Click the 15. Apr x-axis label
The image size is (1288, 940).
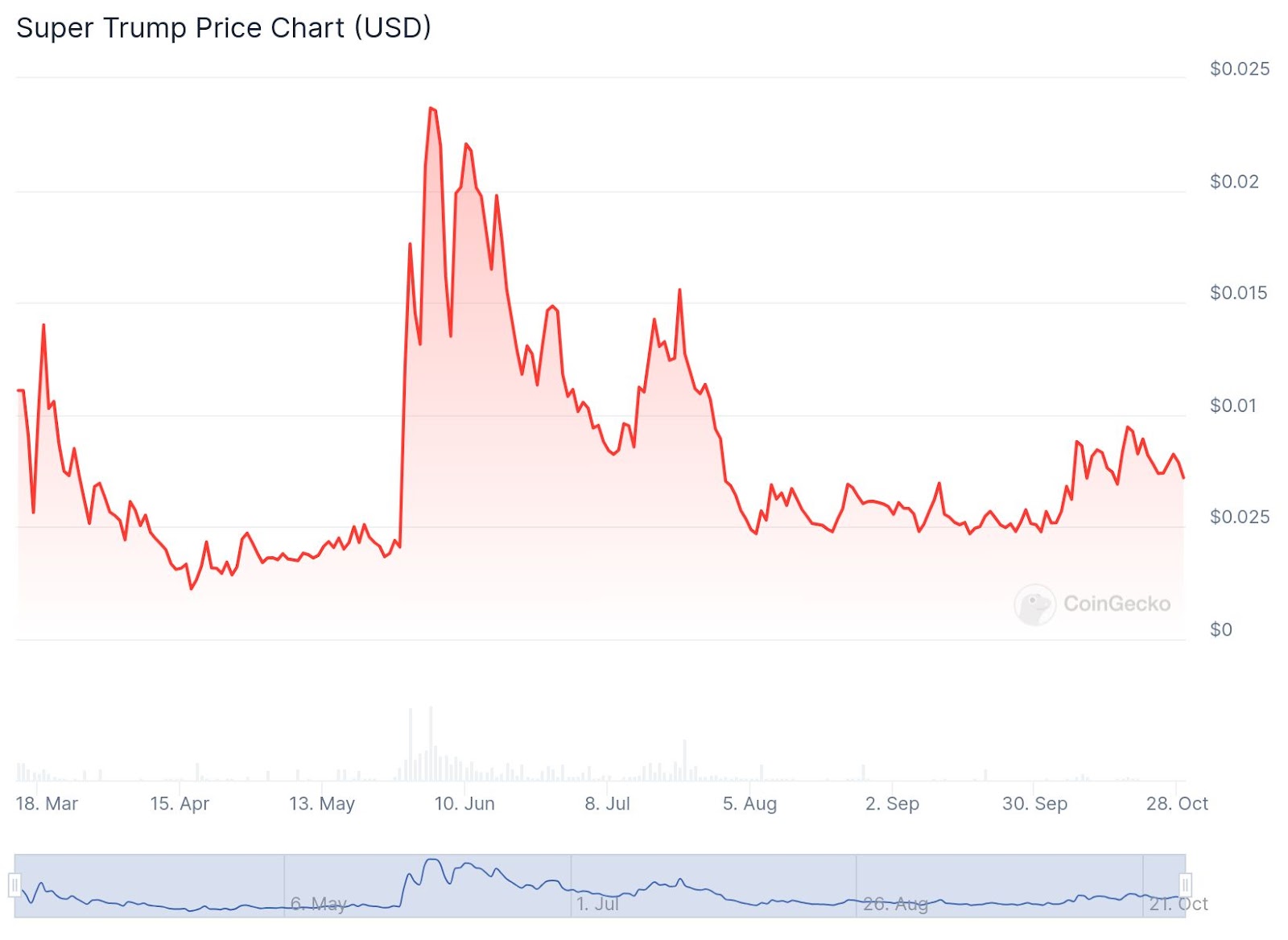[x=180, y=803]
